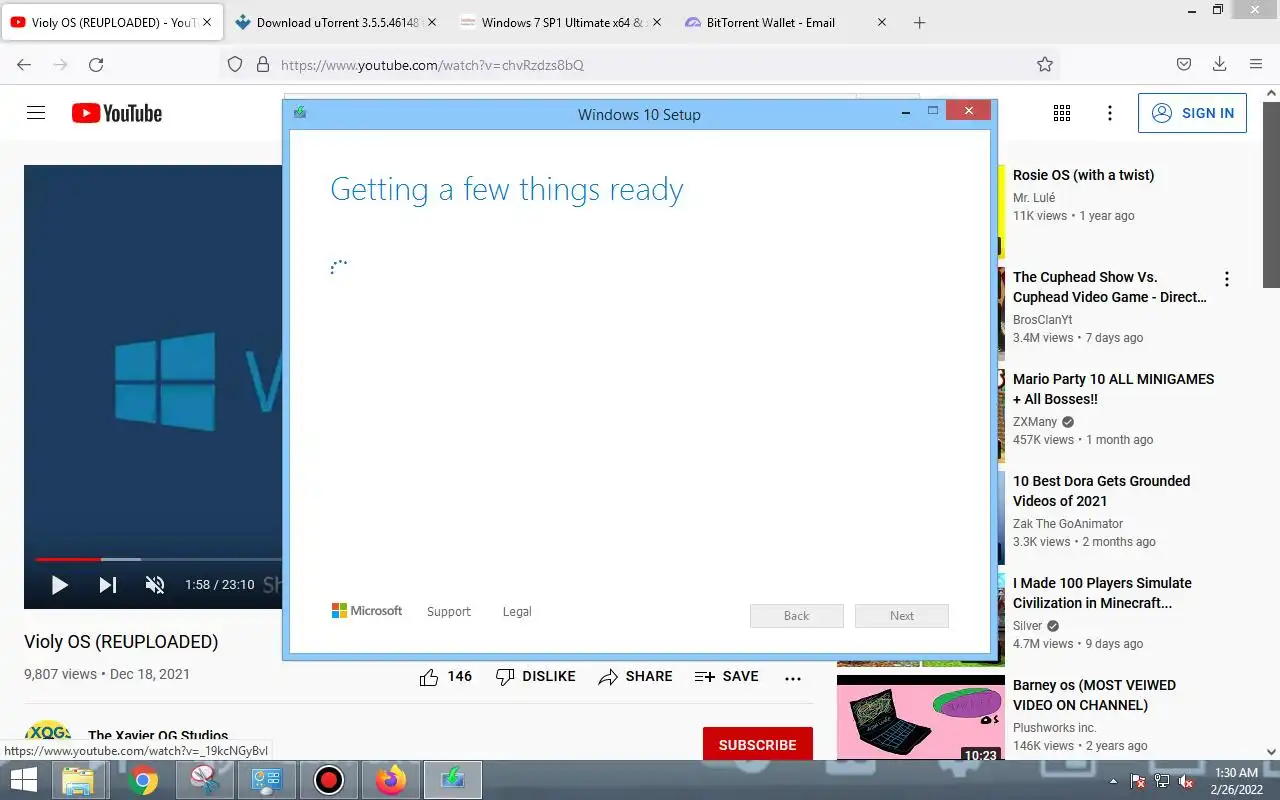1280x800 pixels.
Task: Open Firefox downloads arrow icon
Action: click(1219, 64)
